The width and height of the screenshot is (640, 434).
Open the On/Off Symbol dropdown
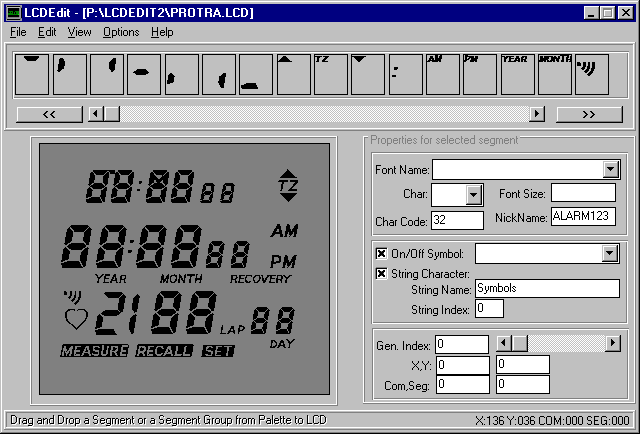611,254
